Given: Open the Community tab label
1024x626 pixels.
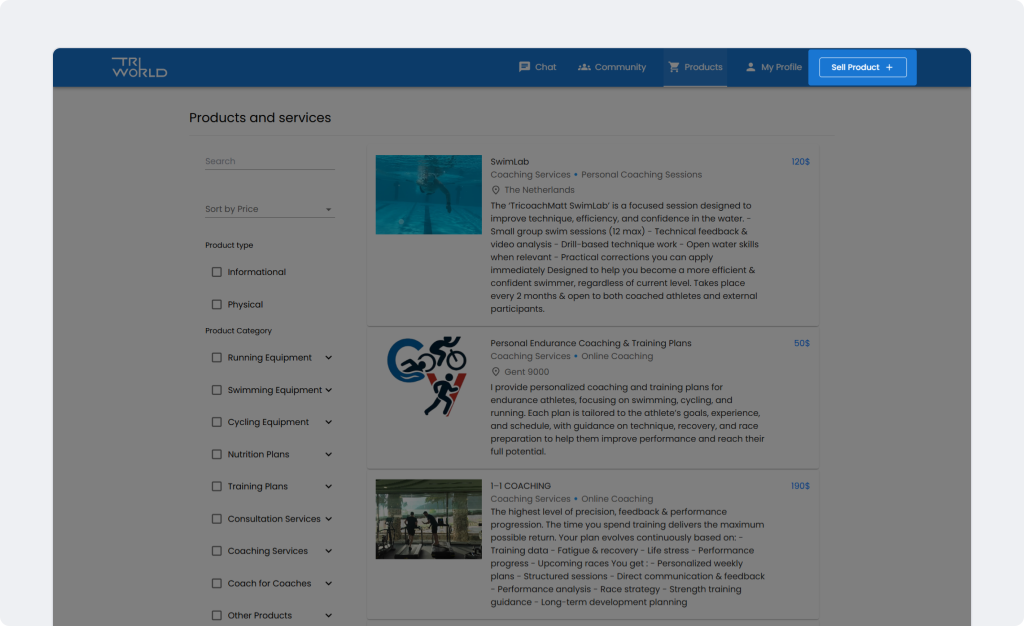Looking at the screenshot, I should tap(620, 67).
